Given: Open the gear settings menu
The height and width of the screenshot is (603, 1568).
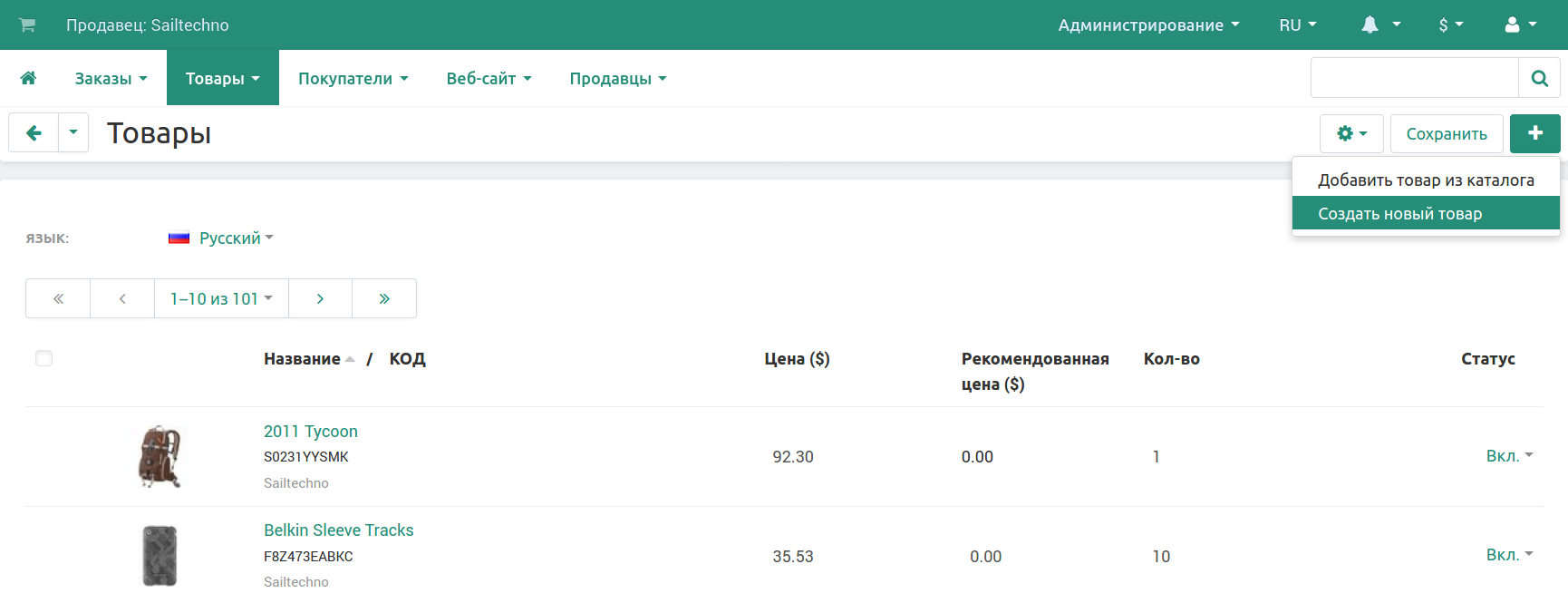Looking at the screenshot, I should pos(1350,133).
